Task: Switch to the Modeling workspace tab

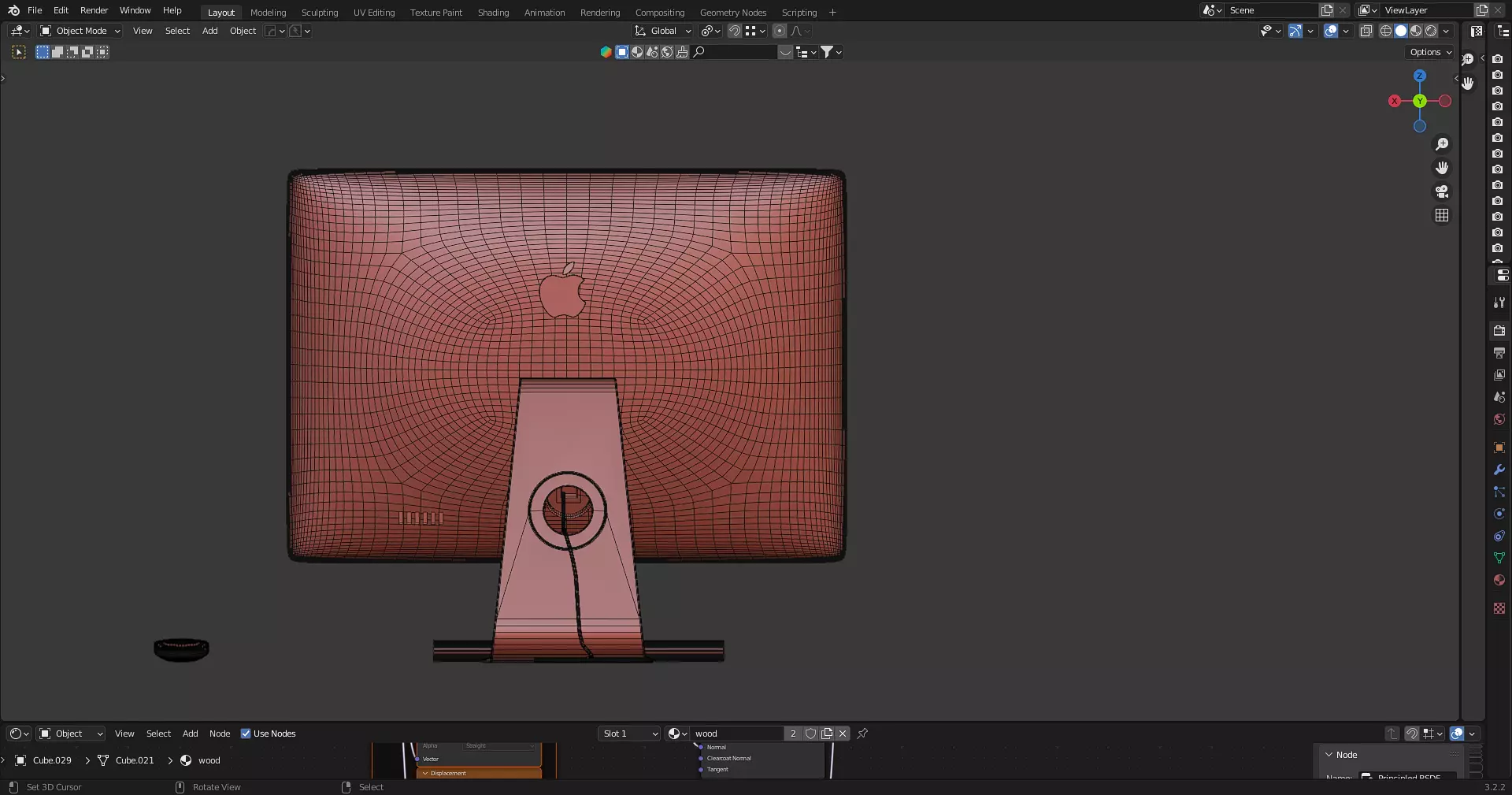Action: coord(268,13)
